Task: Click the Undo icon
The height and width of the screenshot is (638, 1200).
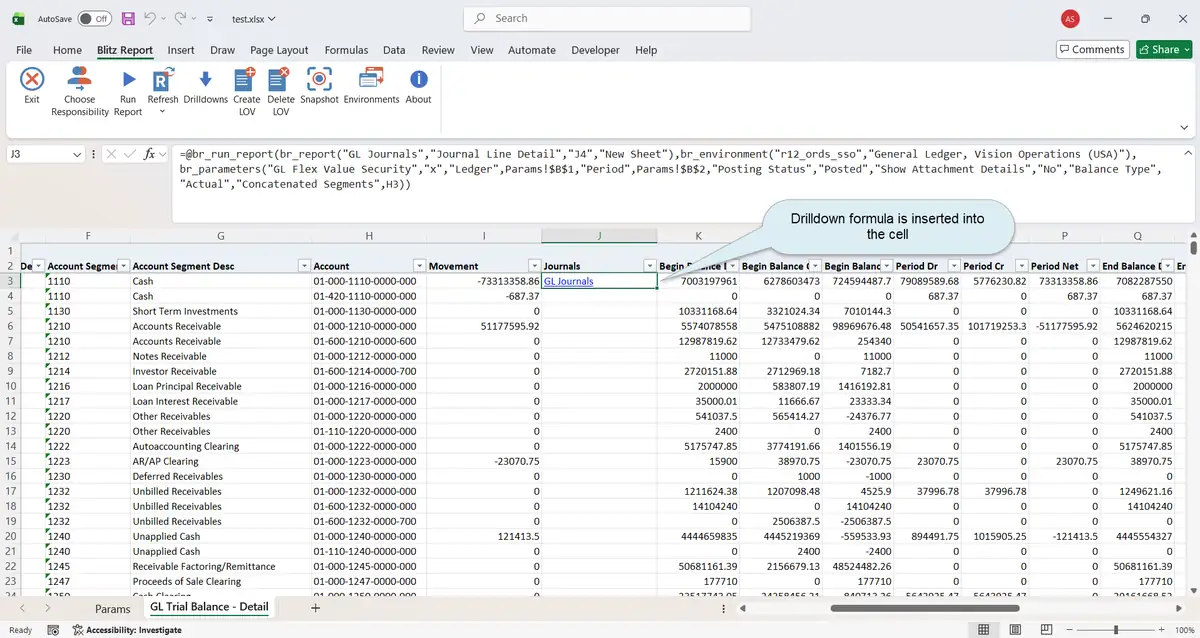Action: [x=150, y=18]
